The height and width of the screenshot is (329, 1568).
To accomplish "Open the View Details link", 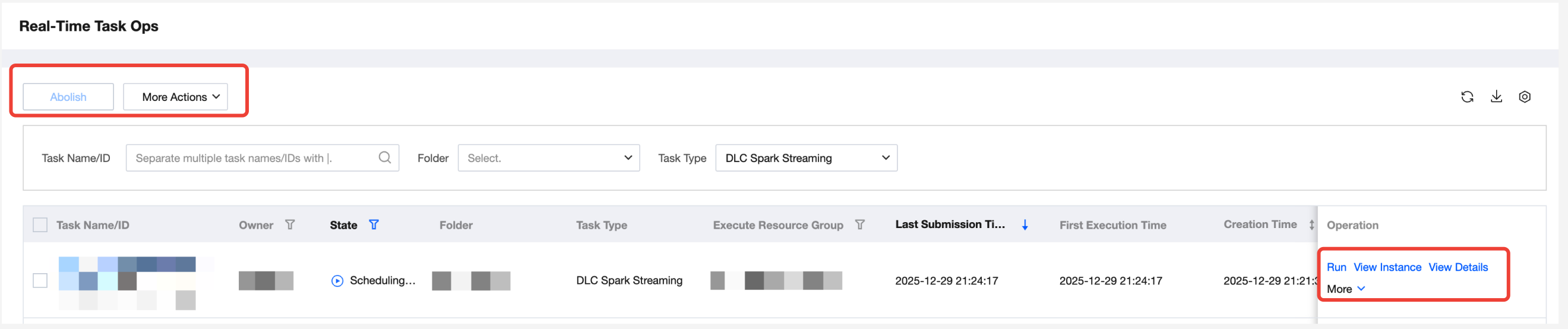I will 1458,268.
